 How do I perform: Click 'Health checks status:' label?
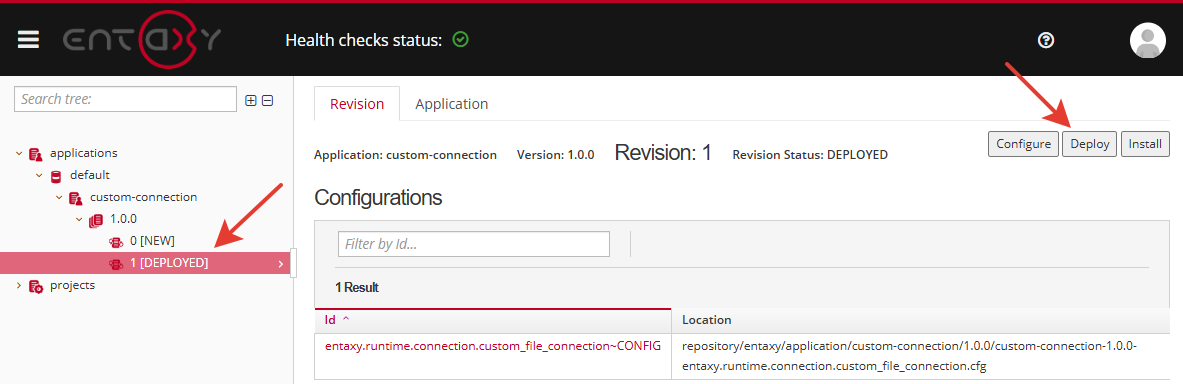click(x=364, y=40)
